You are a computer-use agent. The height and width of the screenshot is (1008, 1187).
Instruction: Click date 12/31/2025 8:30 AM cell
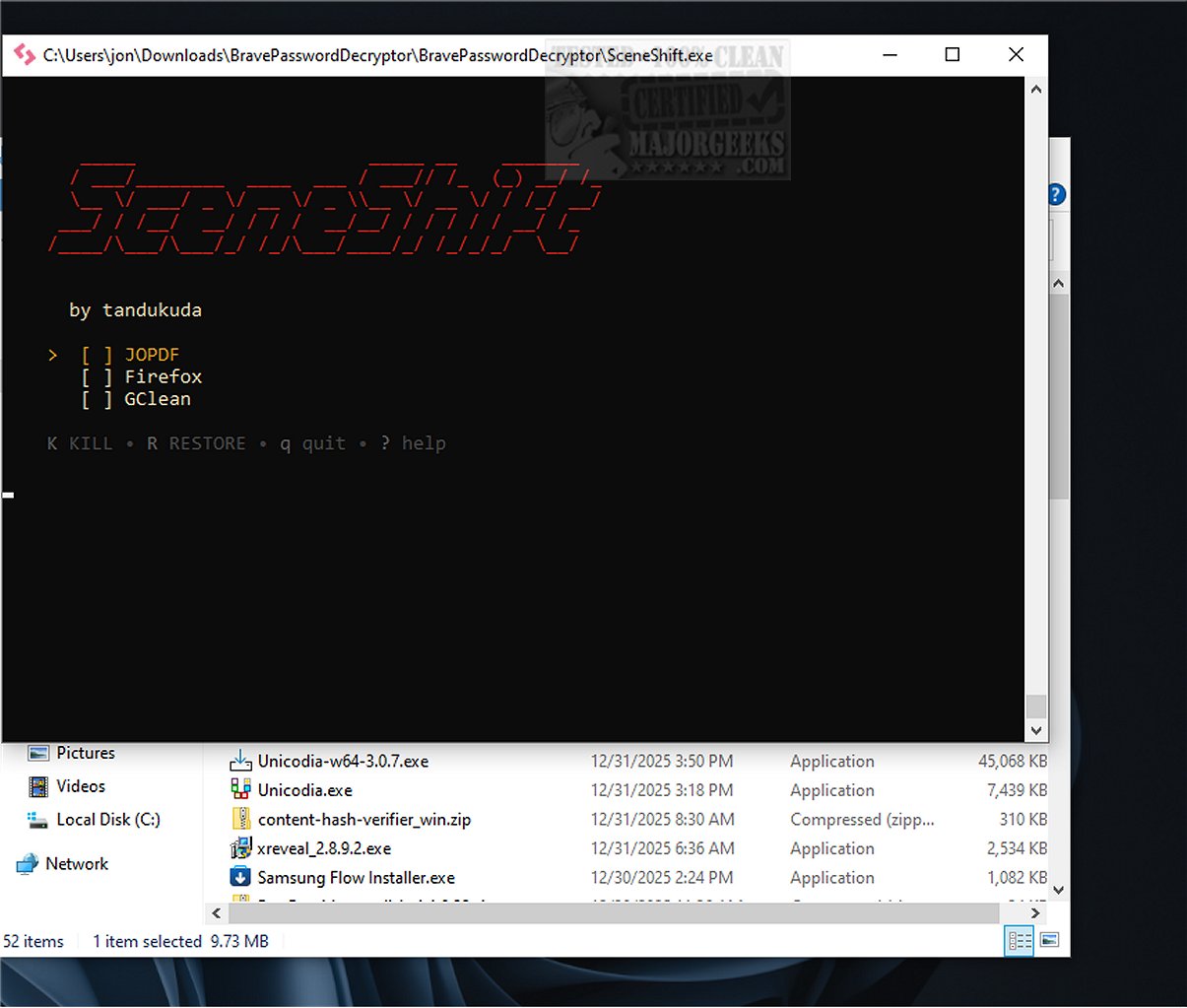663,820
